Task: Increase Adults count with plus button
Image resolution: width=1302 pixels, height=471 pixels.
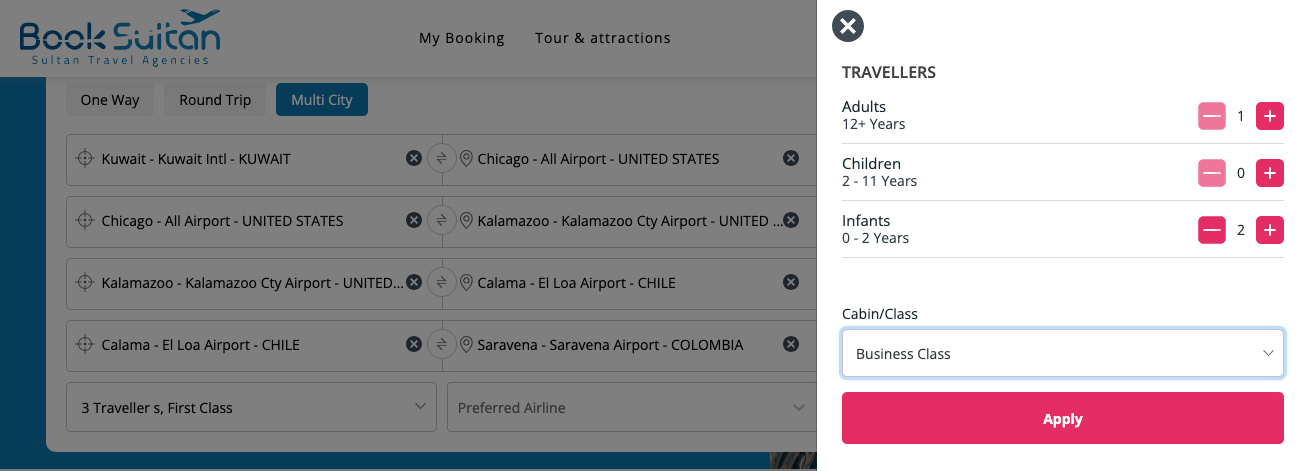Action: pyautogui.click(x=1269, y=116)
